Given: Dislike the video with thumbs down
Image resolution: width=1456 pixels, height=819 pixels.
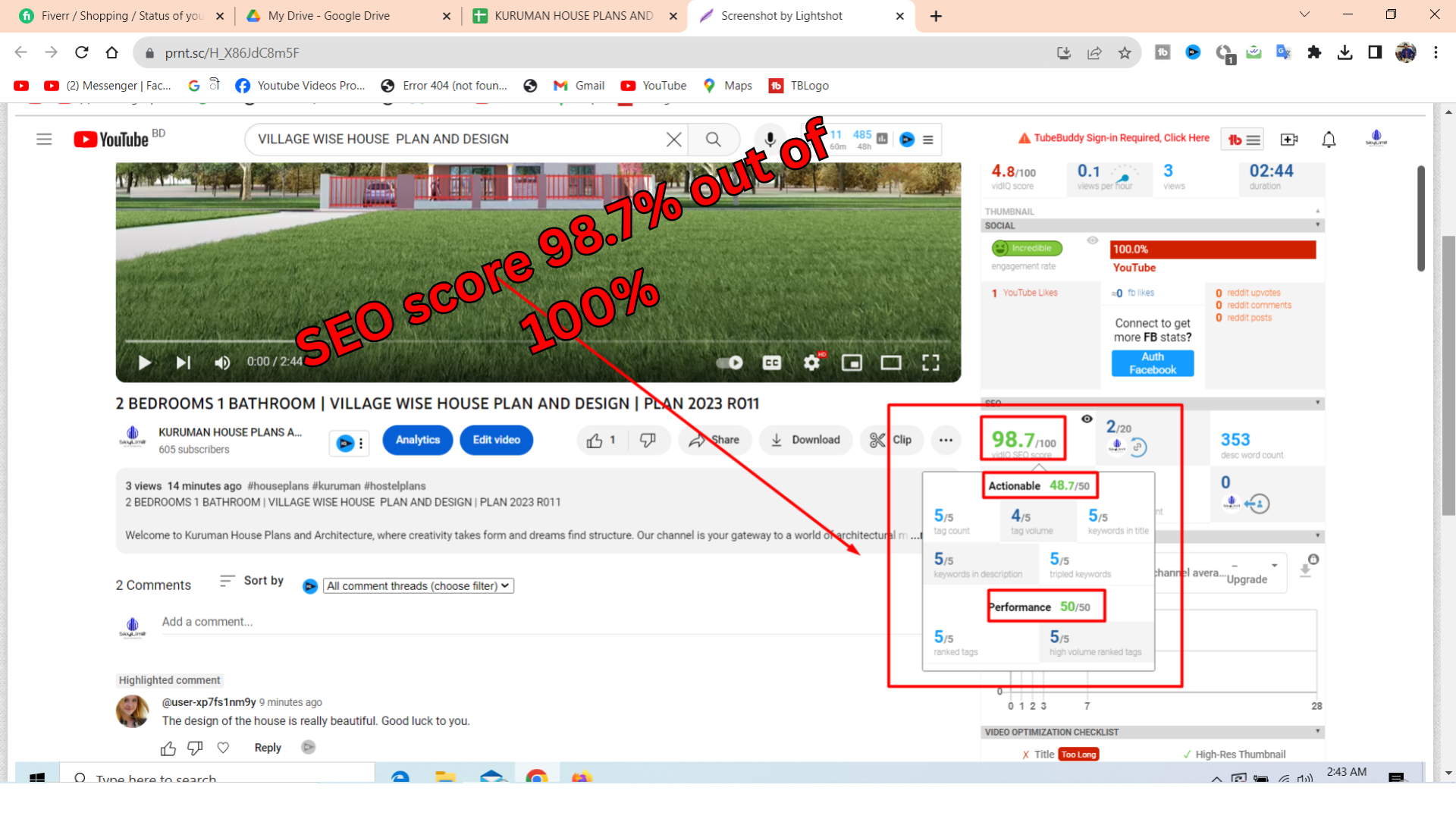Looking at the screenshot, I should 648,440.
